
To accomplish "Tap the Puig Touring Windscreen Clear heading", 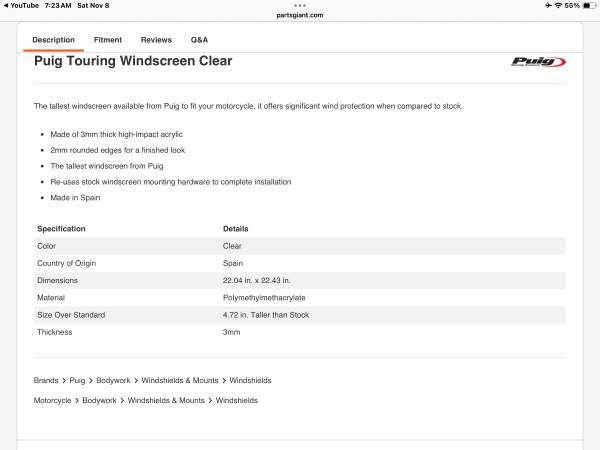I will 133,62.
